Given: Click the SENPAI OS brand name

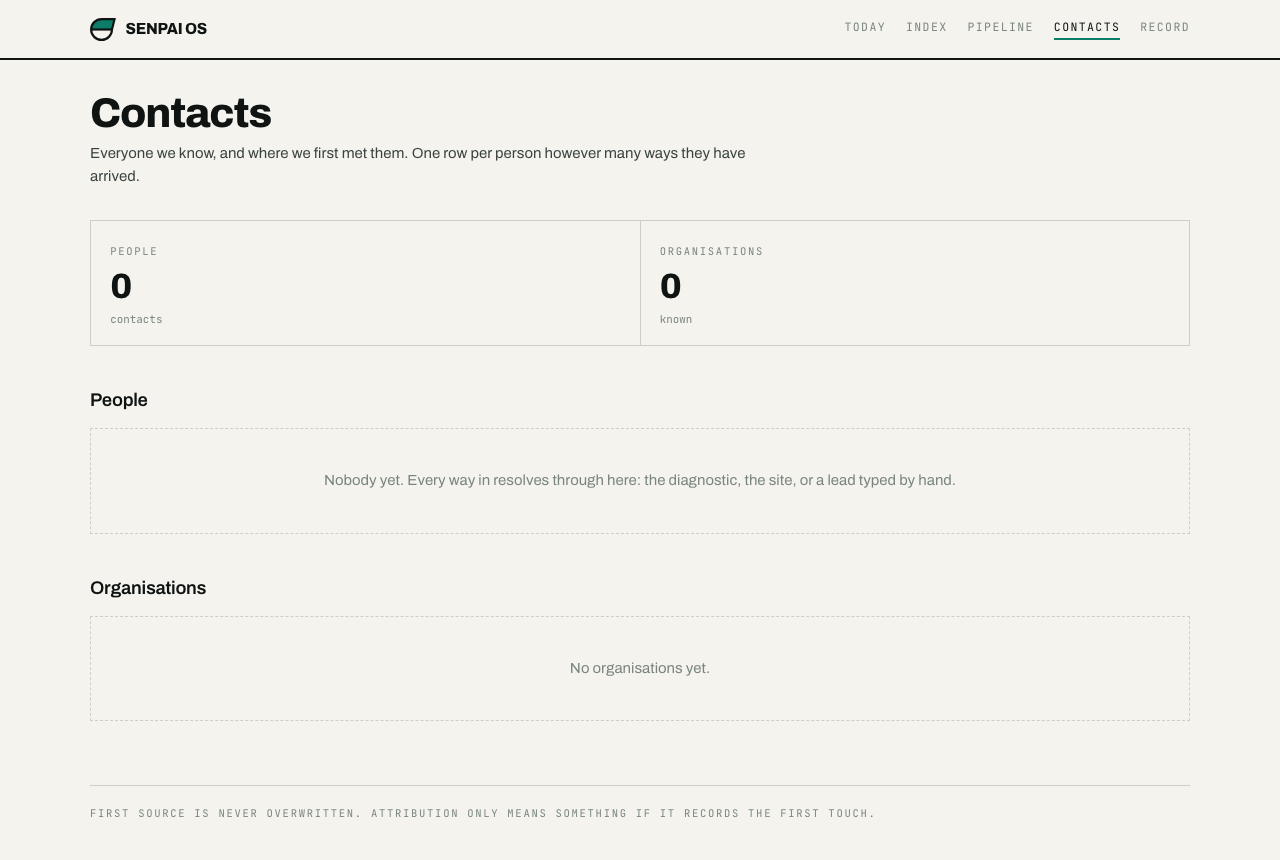Looking at the screenshot, I should (166, 29).
